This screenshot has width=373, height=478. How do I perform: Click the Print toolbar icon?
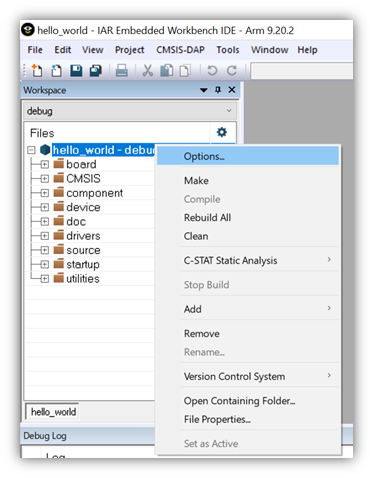click(x=121, y=71)
